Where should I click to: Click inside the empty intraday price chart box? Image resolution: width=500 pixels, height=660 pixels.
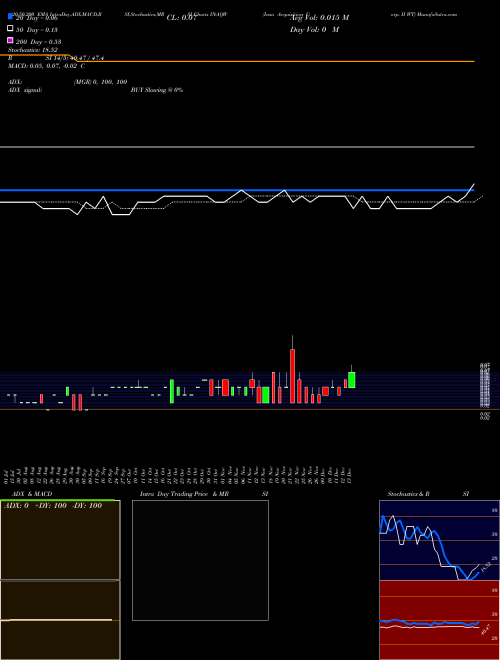coord(200,560)
